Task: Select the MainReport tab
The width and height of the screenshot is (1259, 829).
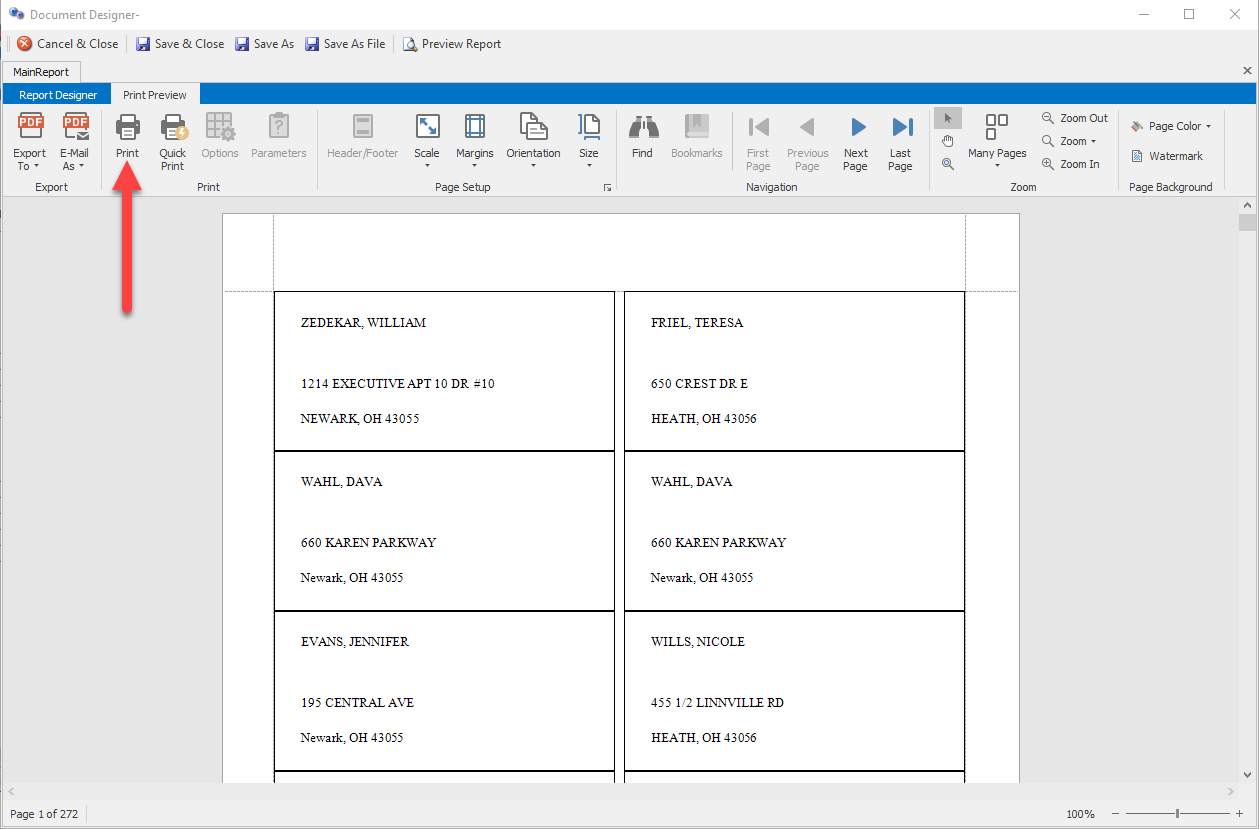Action: tap(41, 72)
